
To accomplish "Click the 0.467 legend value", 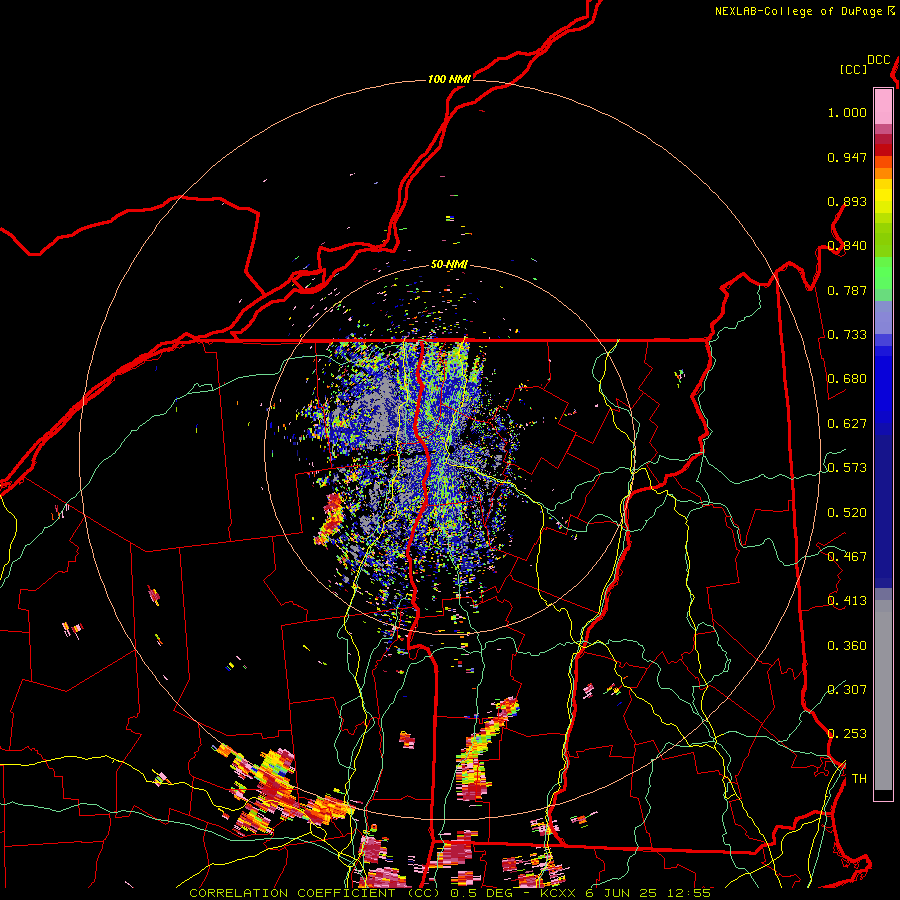I will tap(847, 557).
